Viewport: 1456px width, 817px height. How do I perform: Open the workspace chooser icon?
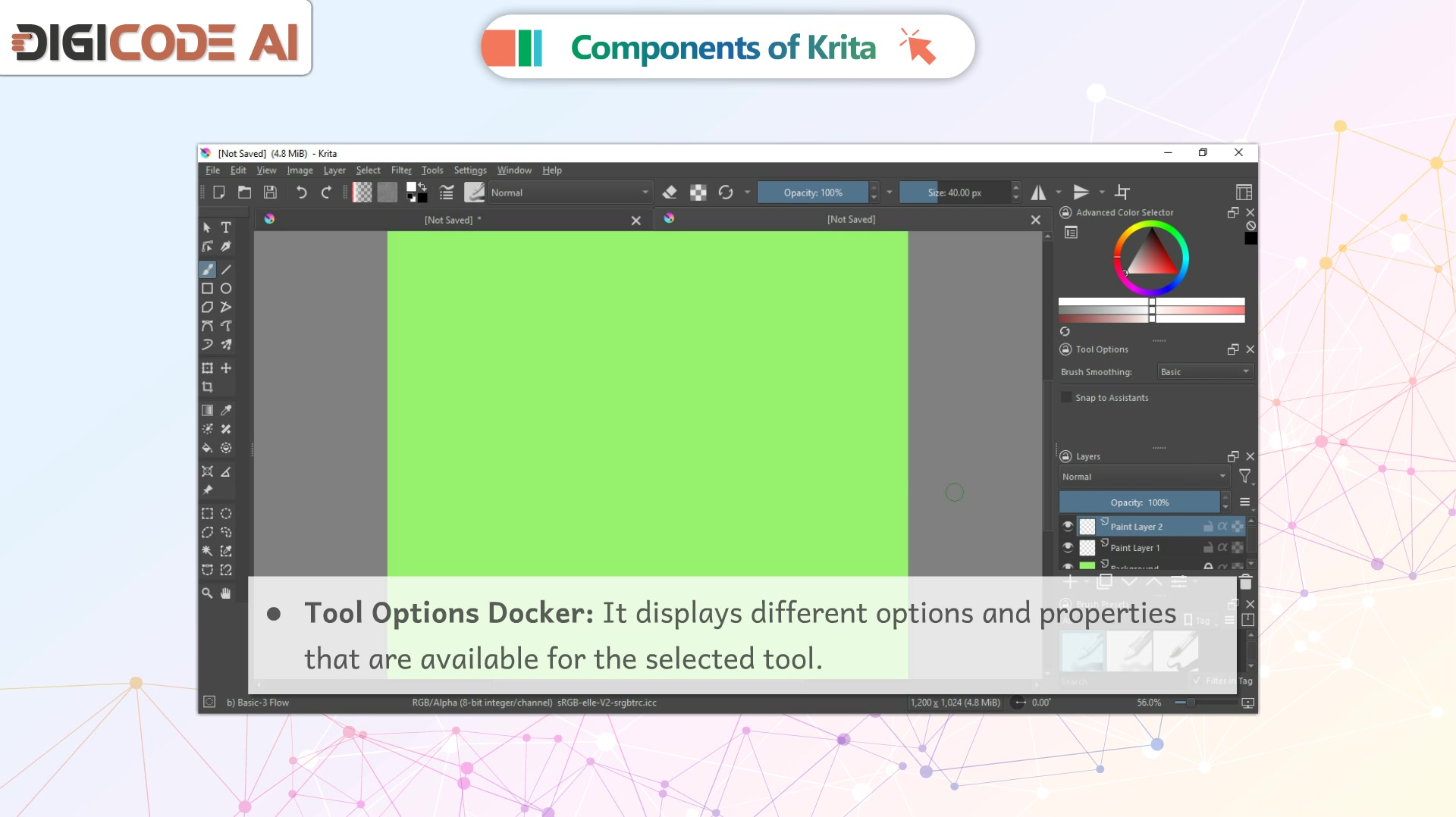[x=1244, y=193]
